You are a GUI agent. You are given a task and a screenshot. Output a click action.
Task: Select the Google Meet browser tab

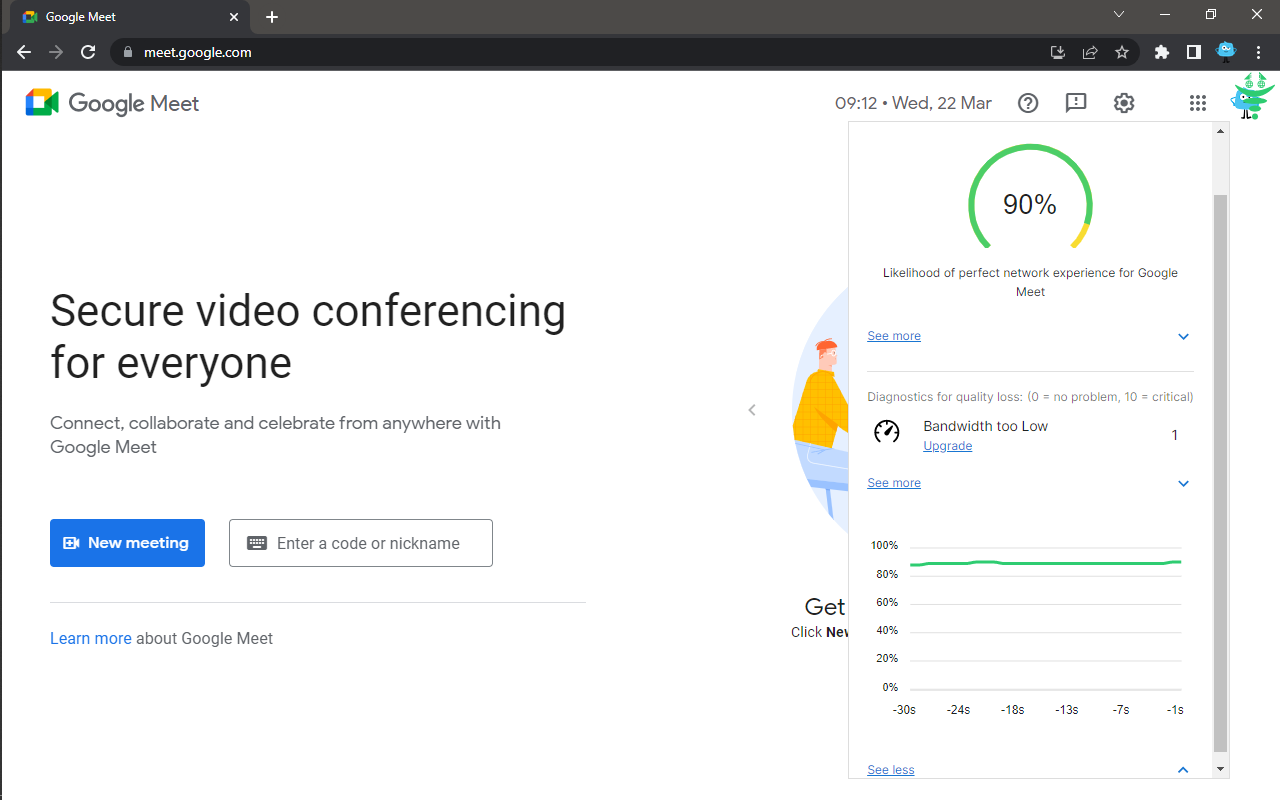point(128,17)
